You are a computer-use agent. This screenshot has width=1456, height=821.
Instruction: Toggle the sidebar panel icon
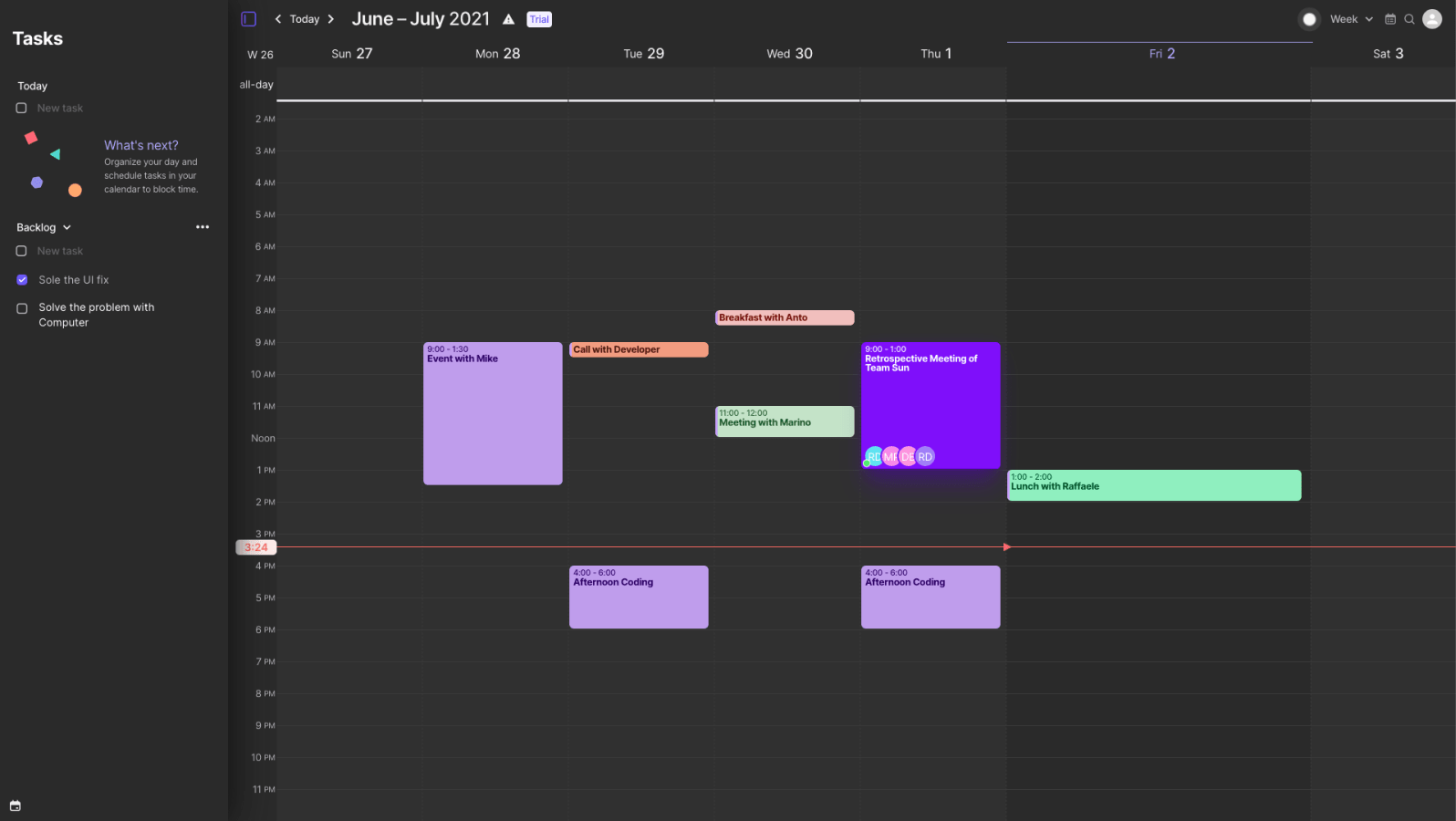click(x=248, y=19)
